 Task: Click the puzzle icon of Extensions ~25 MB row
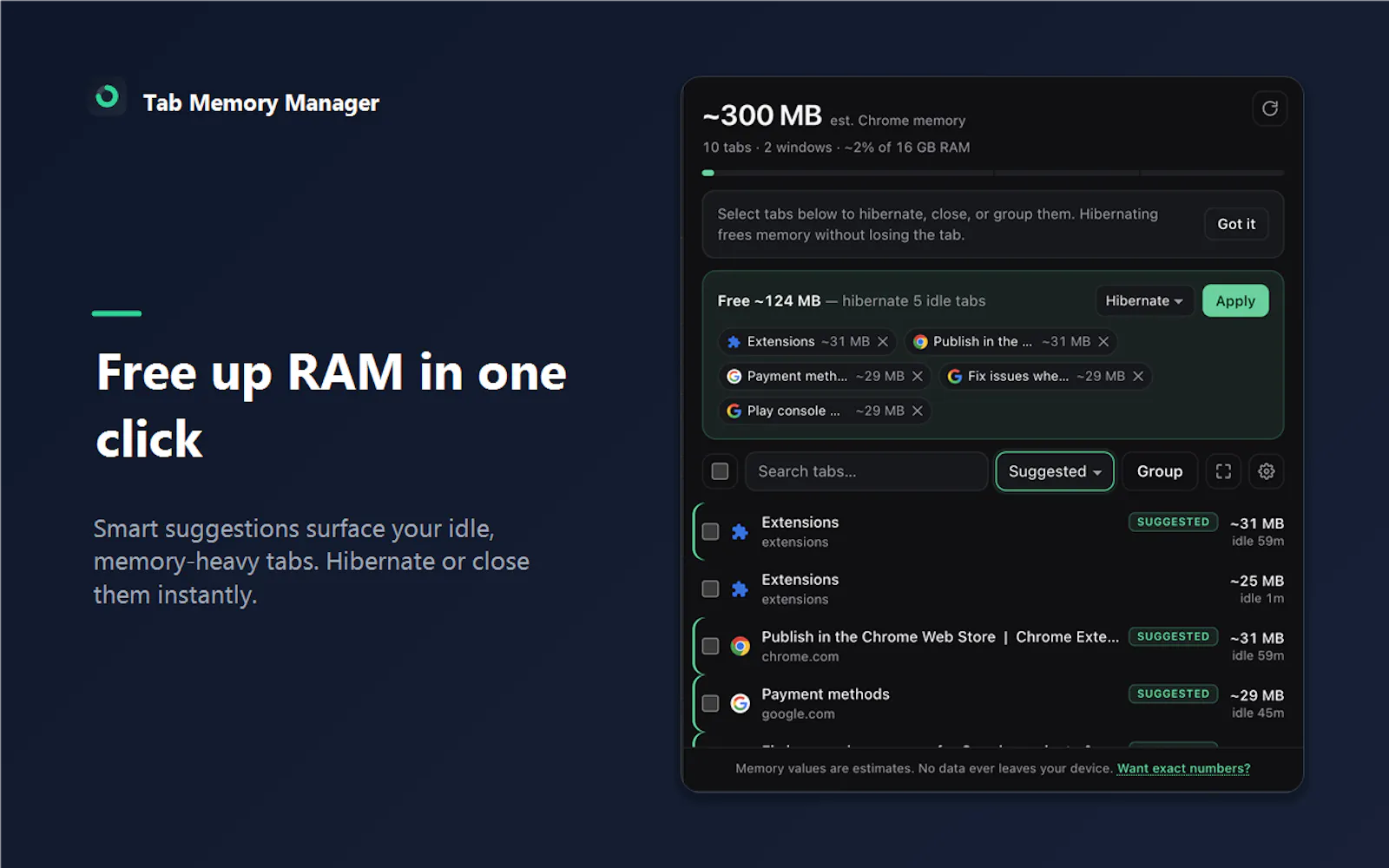coord(740,589)
